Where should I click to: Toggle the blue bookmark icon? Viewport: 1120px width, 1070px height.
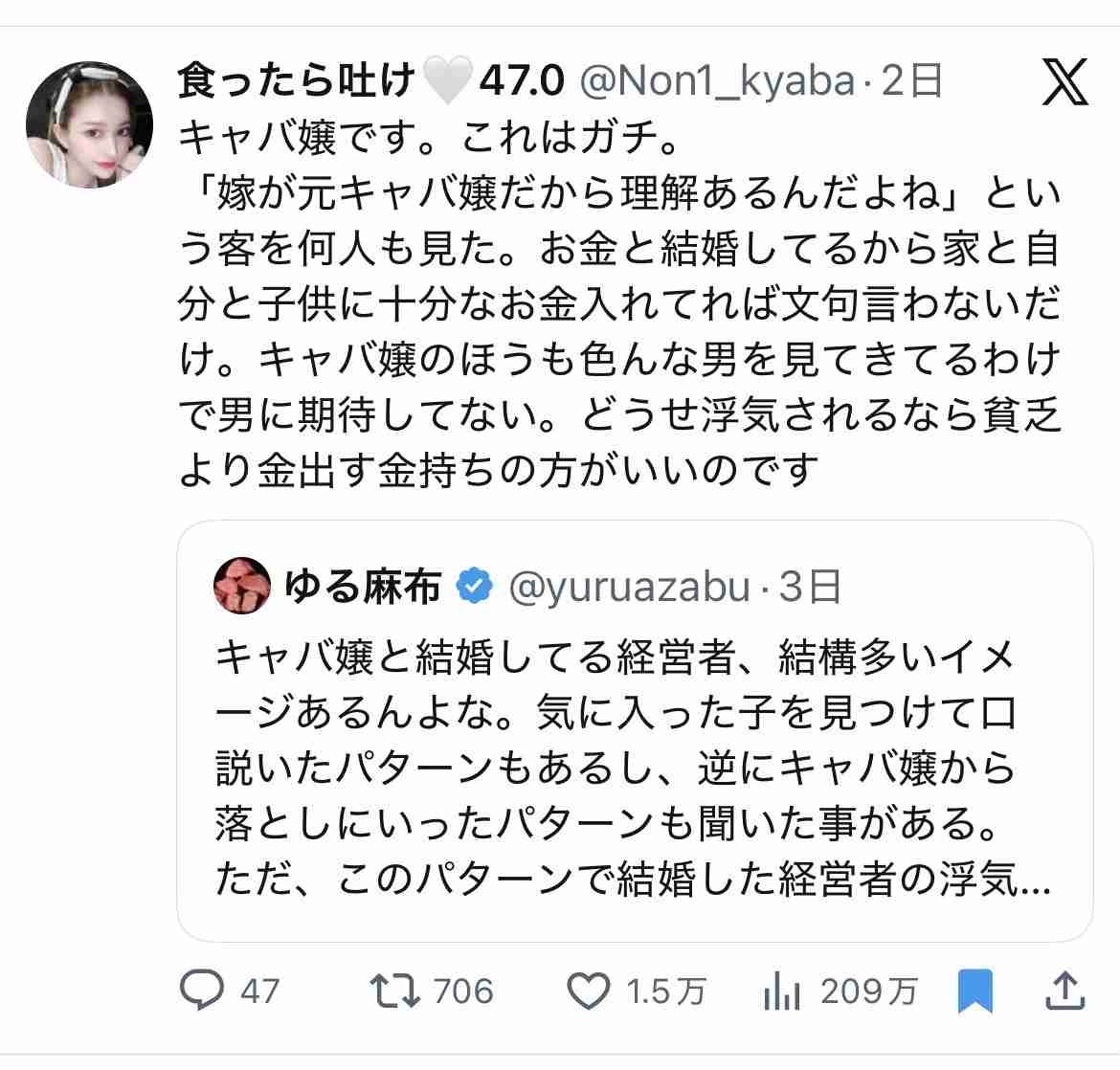[976, 990]
